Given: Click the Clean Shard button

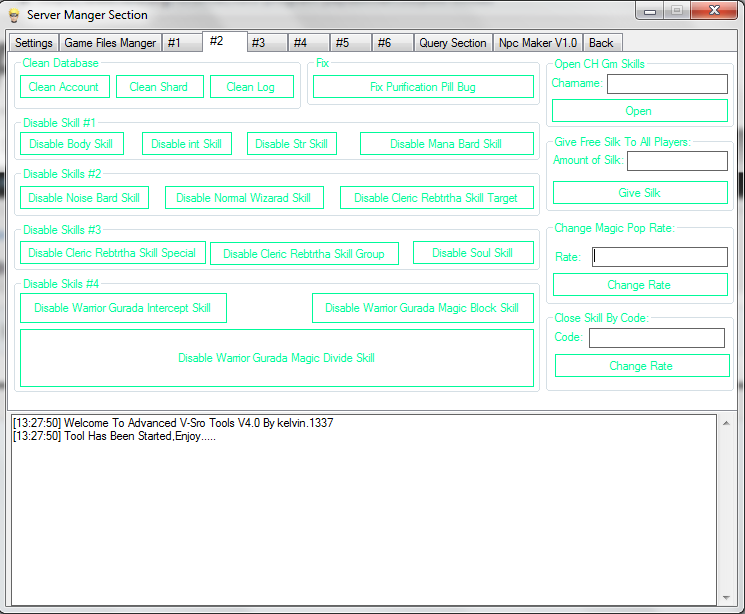Looking at the screenshot, I should pyautogui.click(x=160, y=86).
